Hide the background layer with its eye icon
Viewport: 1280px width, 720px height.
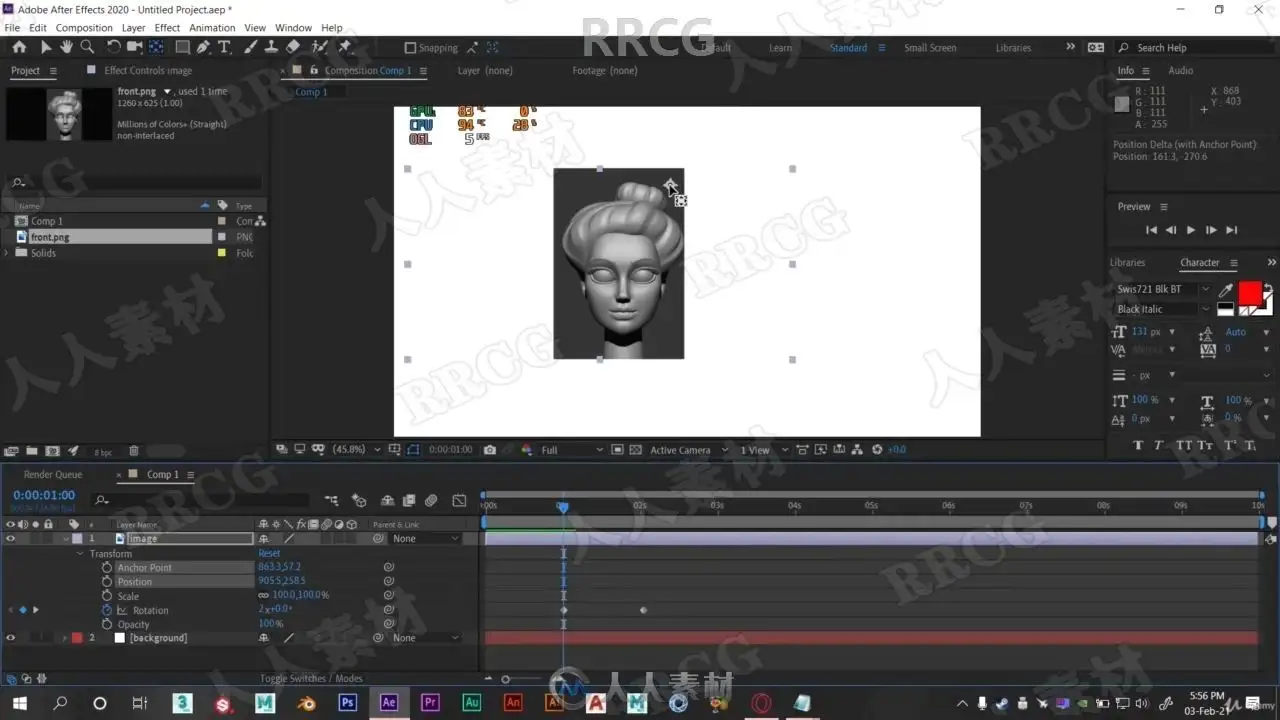click(11, 638)
